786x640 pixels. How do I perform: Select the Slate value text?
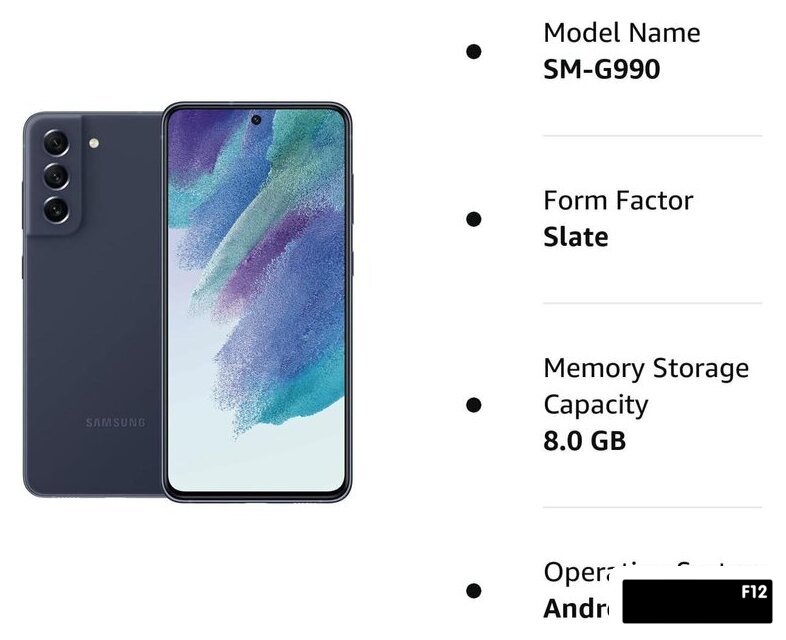pyautogui.click(x=576, y=237)
